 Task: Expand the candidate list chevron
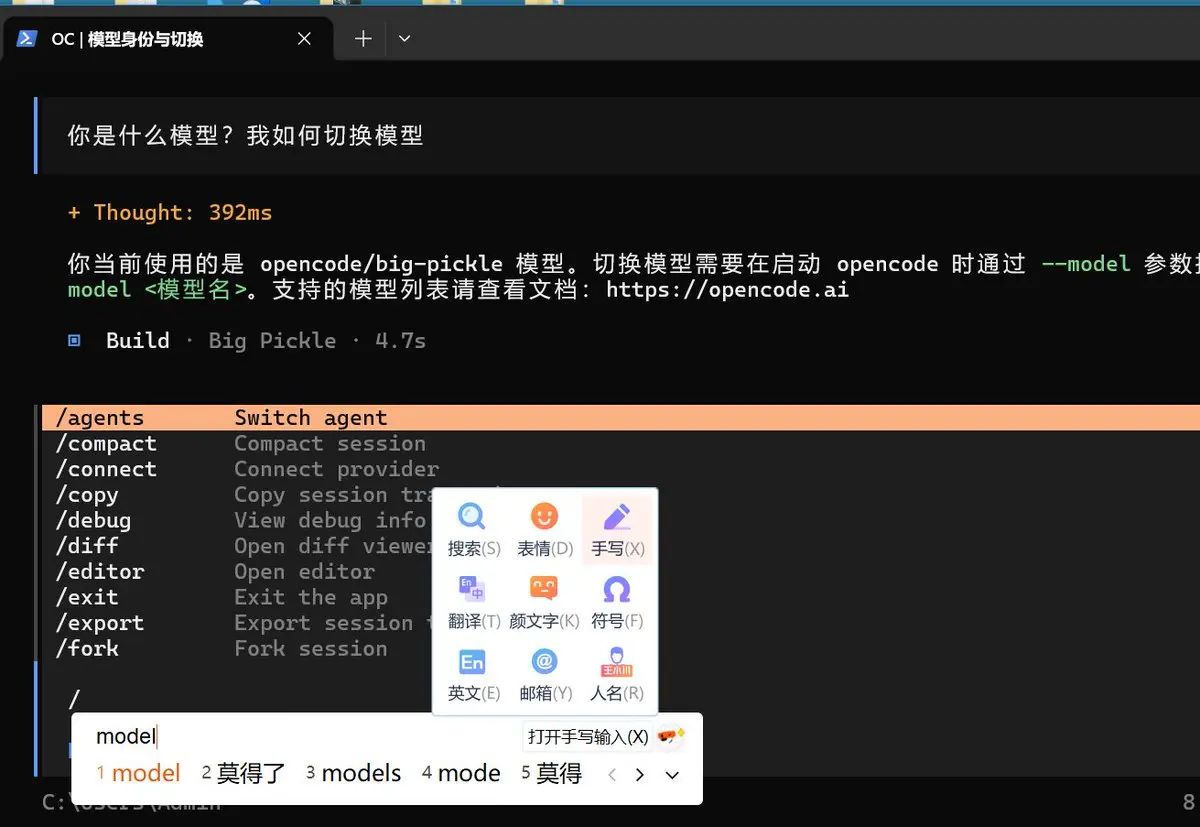672,775
